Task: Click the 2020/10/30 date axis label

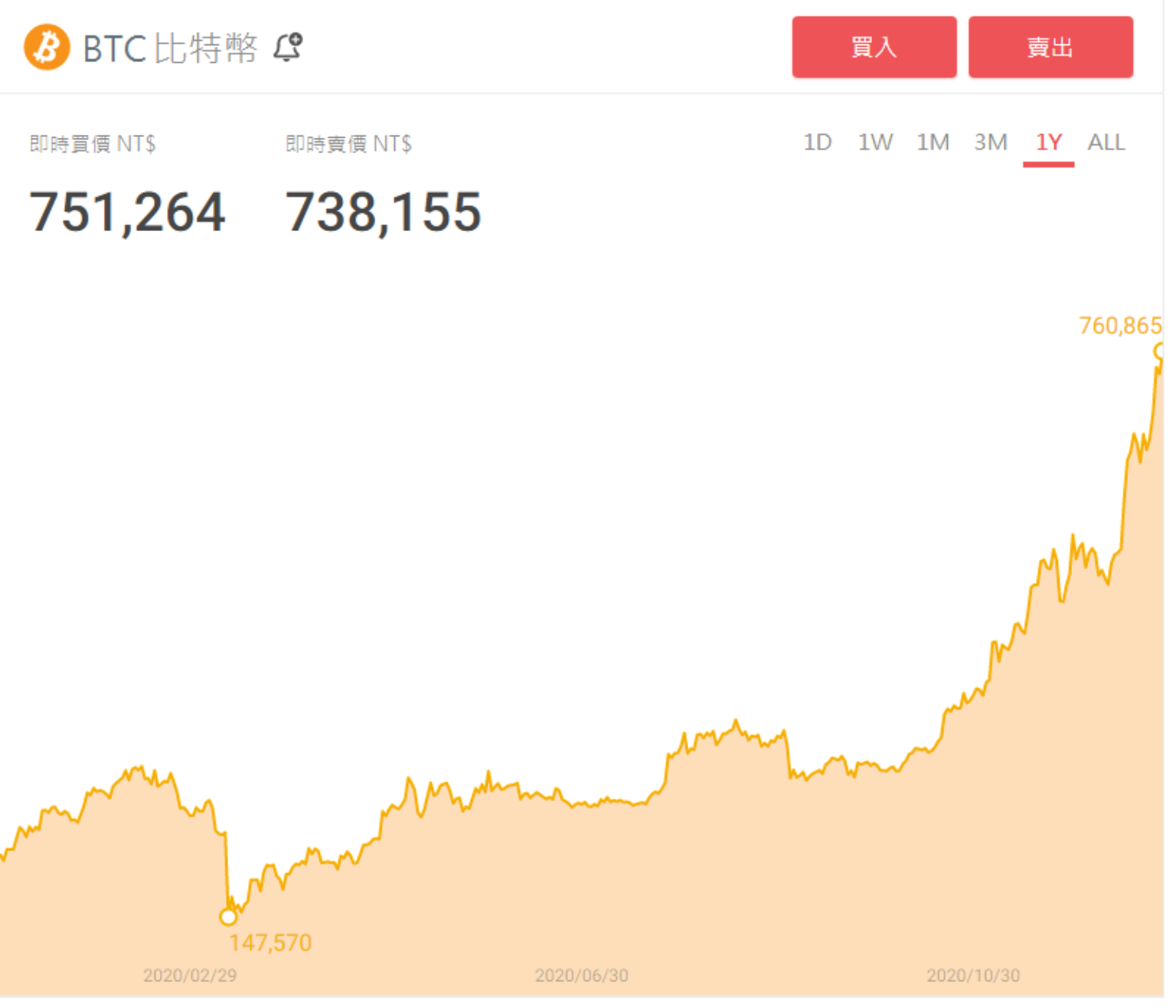Action: (973, 976)
